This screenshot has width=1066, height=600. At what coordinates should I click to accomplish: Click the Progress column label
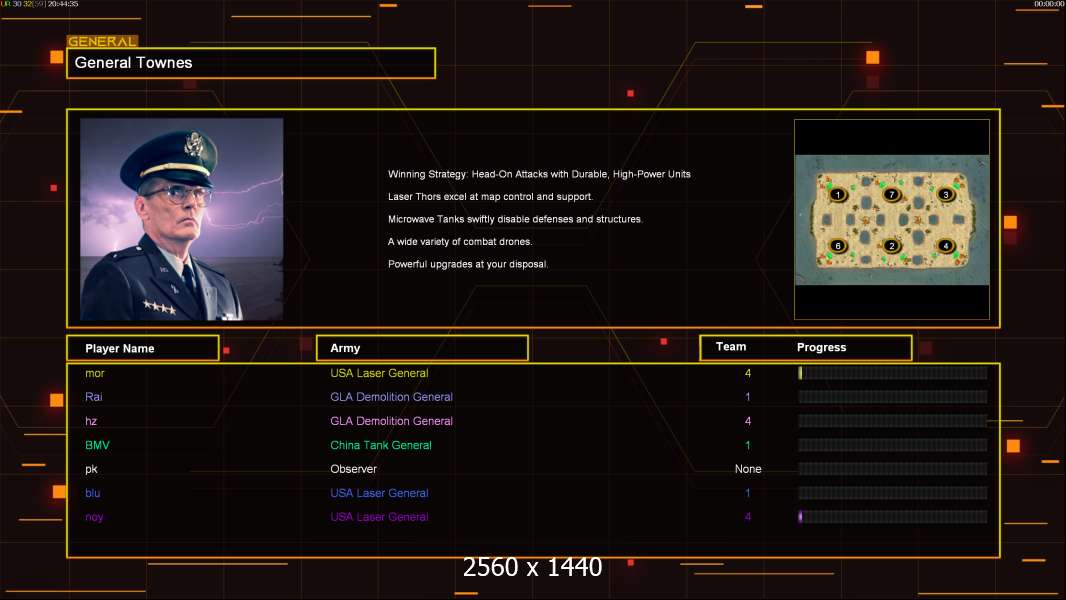821,348
